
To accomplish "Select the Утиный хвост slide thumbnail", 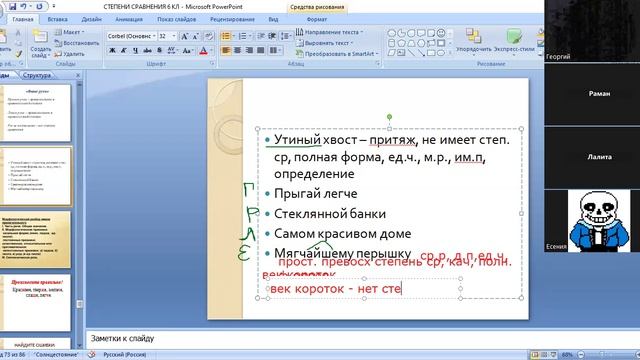I will [x=36, y=177].
